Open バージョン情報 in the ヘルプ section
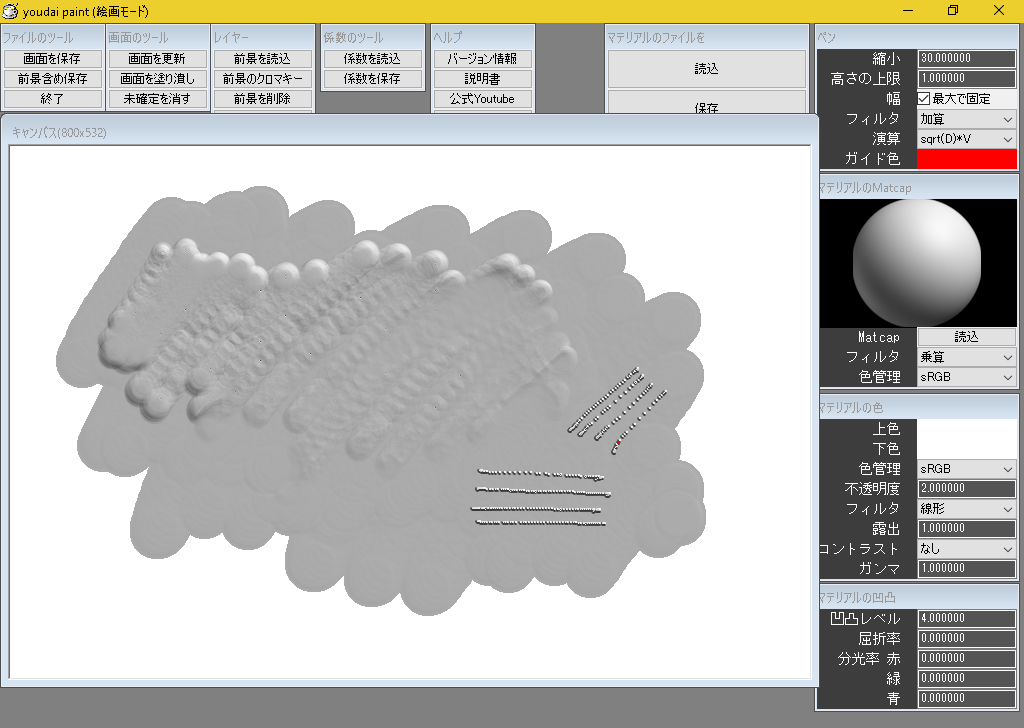 click(x=482, y=58)
